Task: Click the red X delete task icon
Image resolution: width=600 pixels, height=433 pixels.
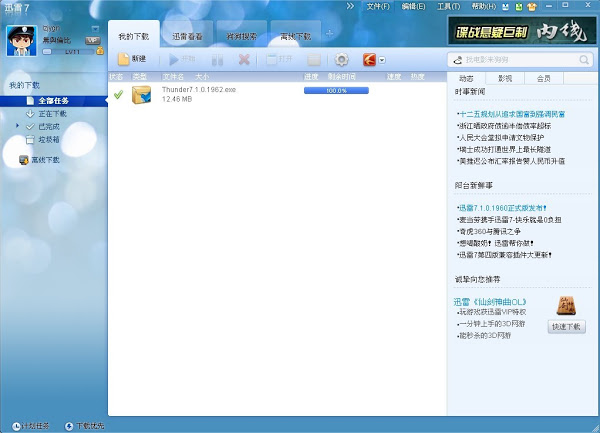Action: (244, 59)
